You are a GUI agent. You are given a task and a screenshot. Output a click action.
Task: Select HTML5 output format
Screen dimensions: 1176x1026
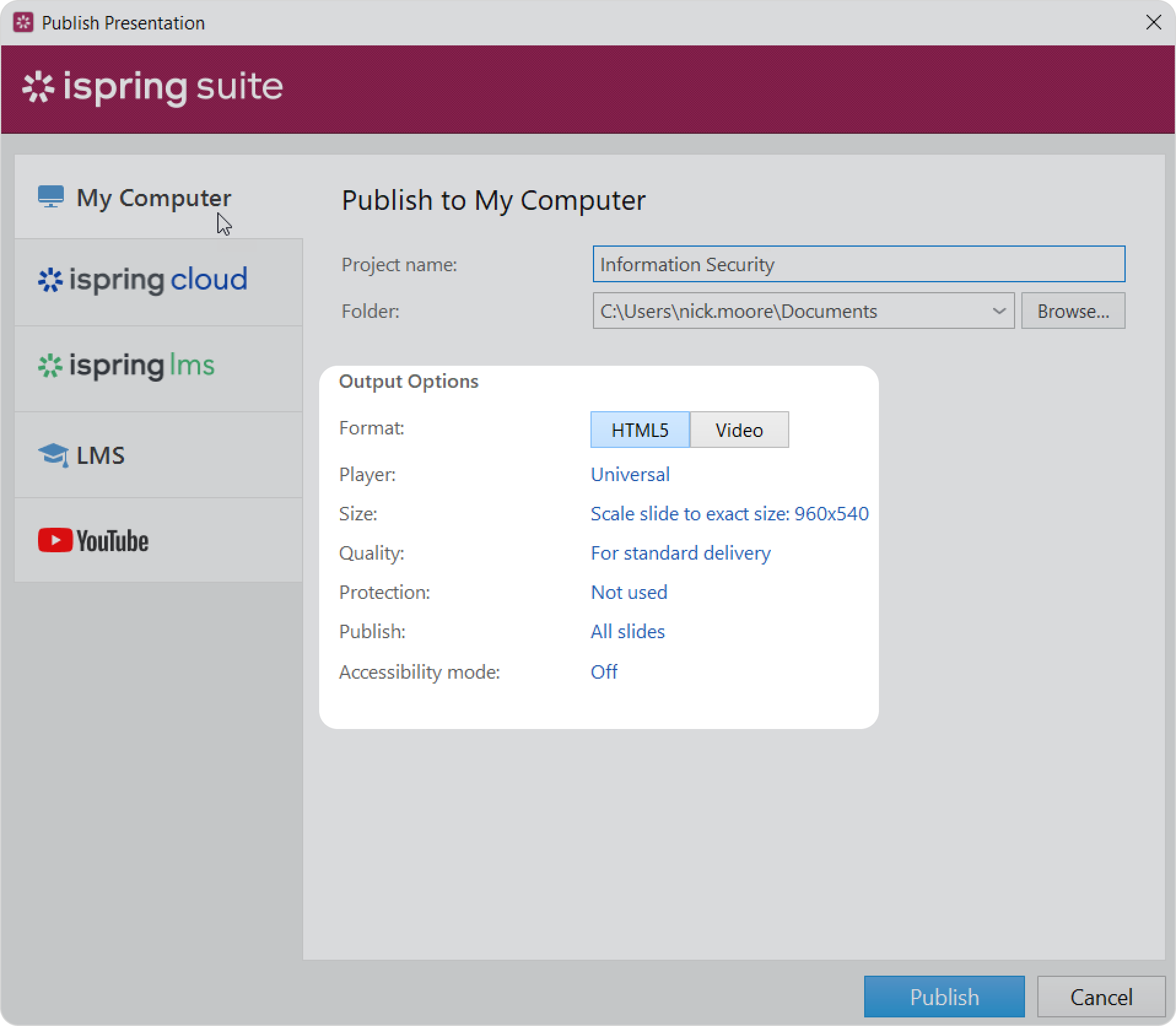[640, 430]
